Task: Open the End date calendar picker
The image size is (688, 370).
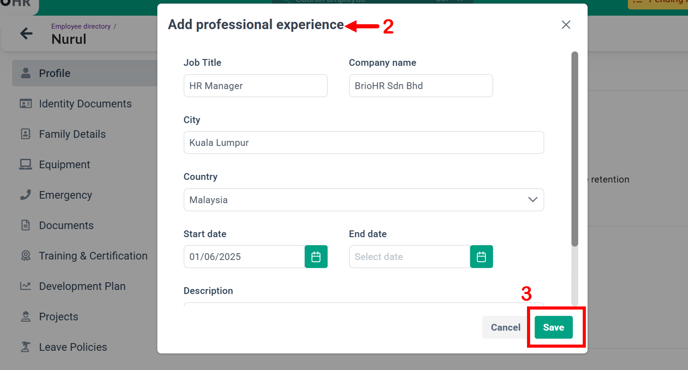Action: [481, 257]
